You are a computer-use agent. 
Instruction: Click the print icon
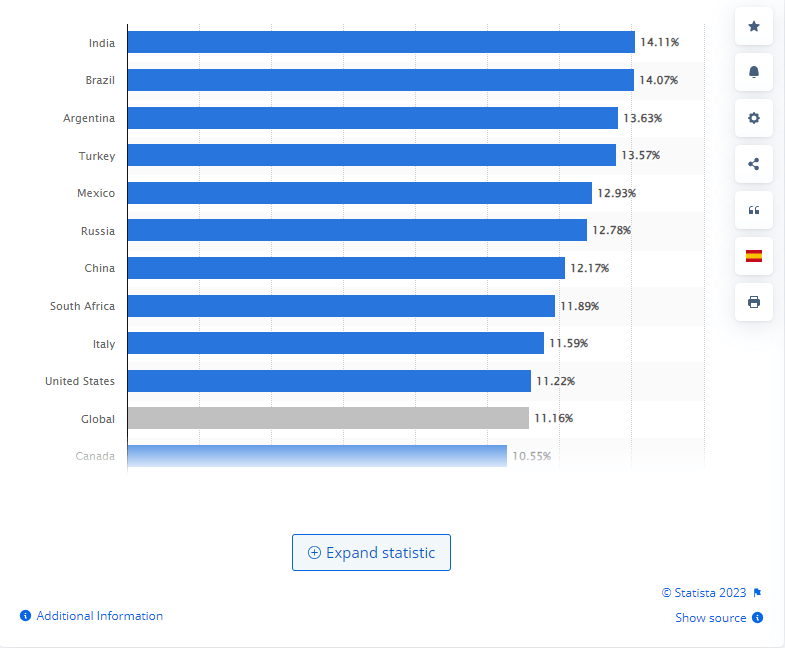point(754,302)
